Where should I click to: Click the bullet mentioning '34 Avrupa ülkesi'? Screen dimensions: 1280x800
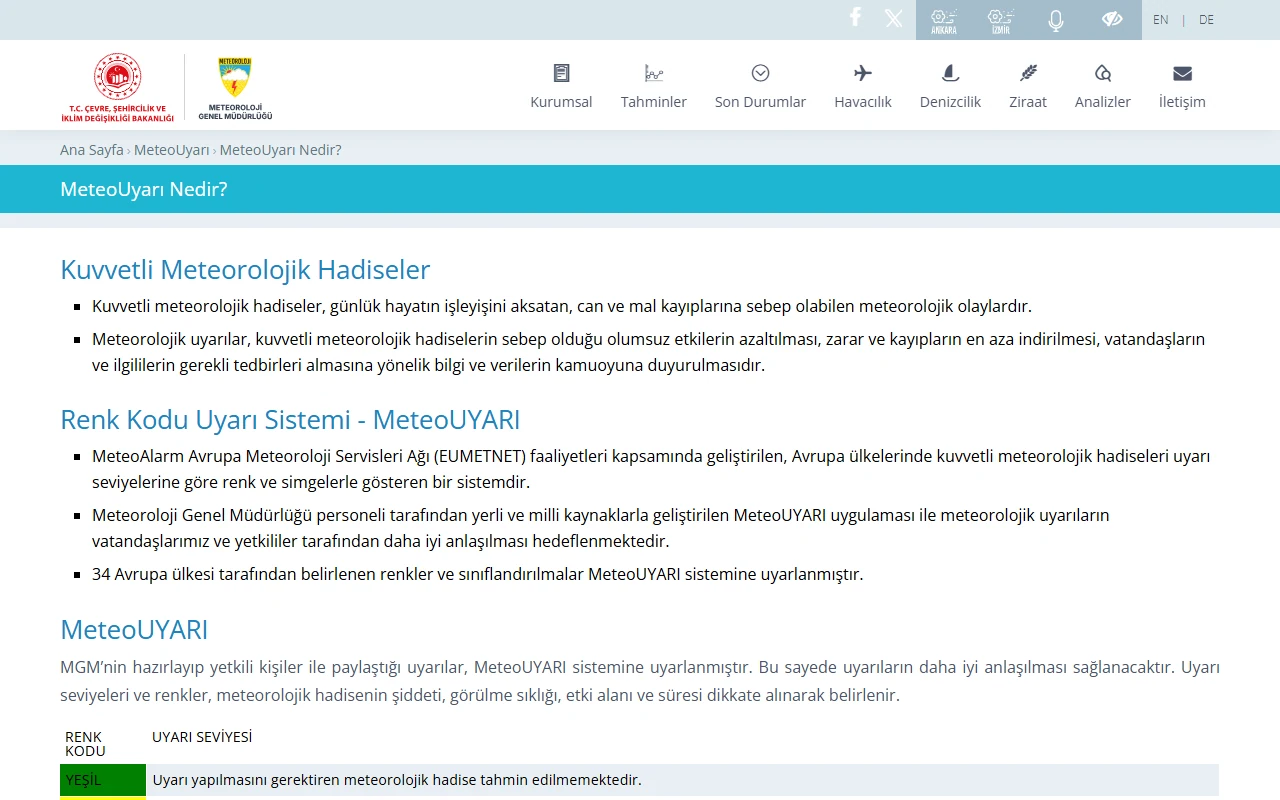(477, 574)
